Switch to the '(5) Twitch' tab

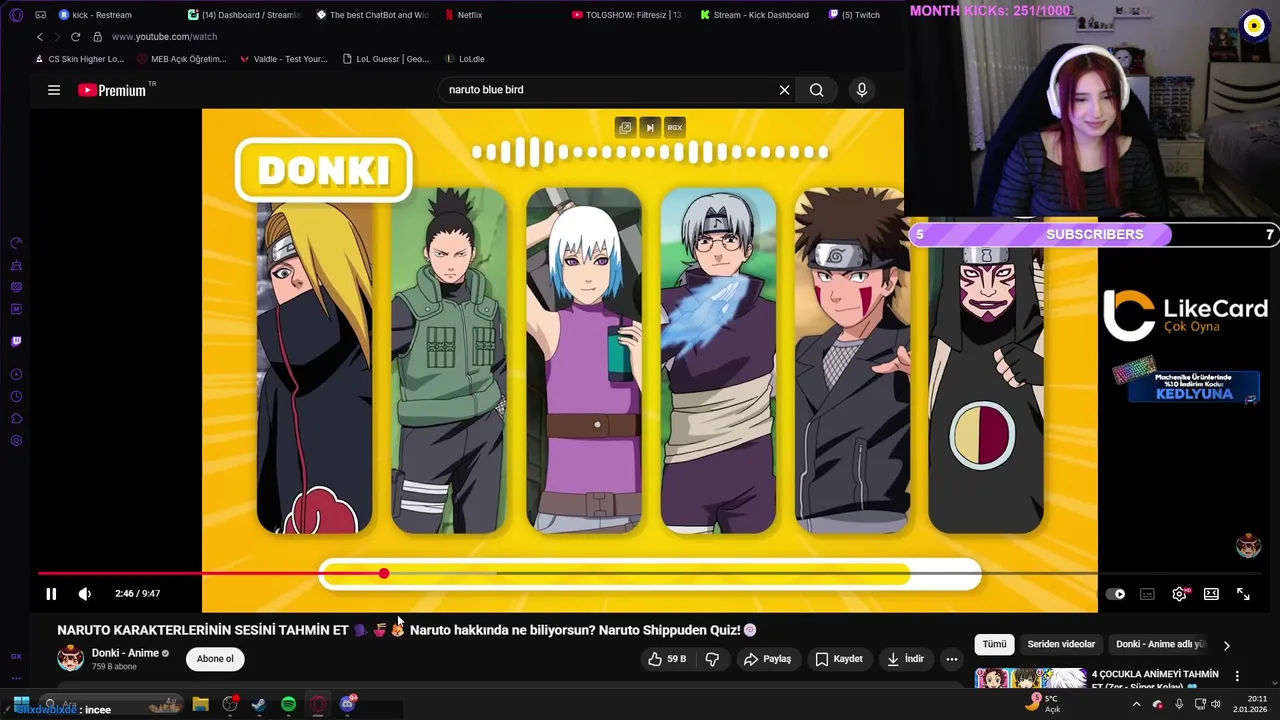click(854, 15)
